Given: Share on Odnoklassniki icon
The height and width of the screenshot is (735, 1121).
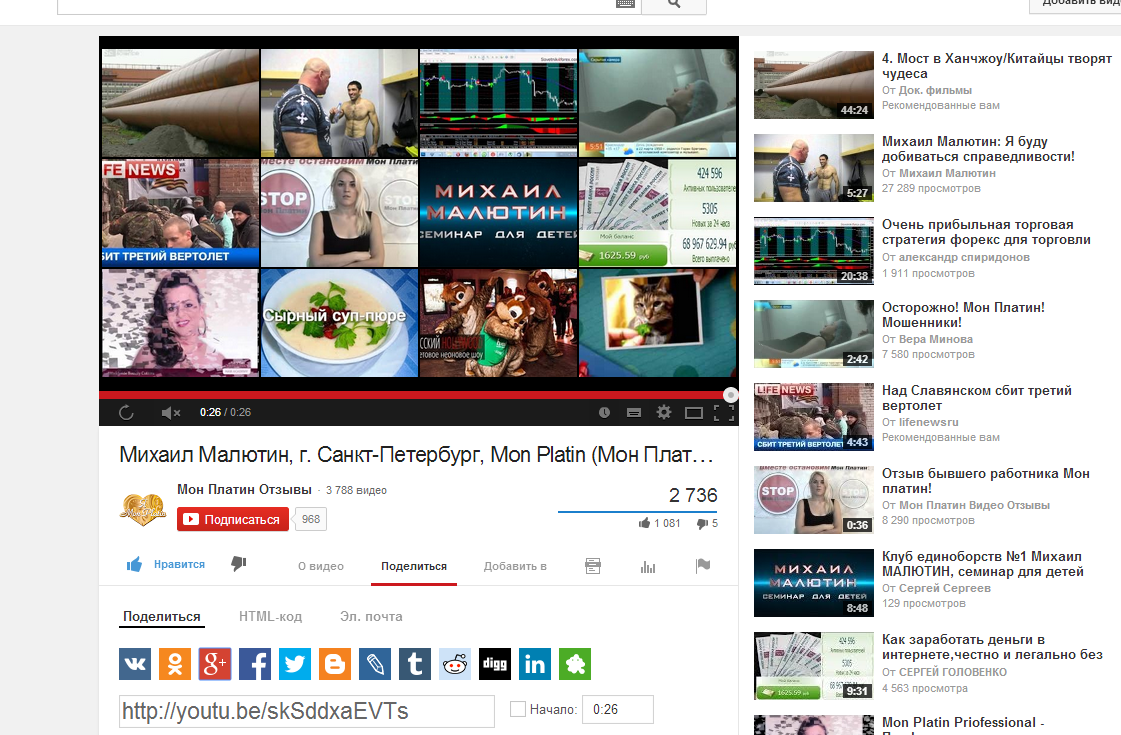Looking at the screenshot, I should coord(175,664).
